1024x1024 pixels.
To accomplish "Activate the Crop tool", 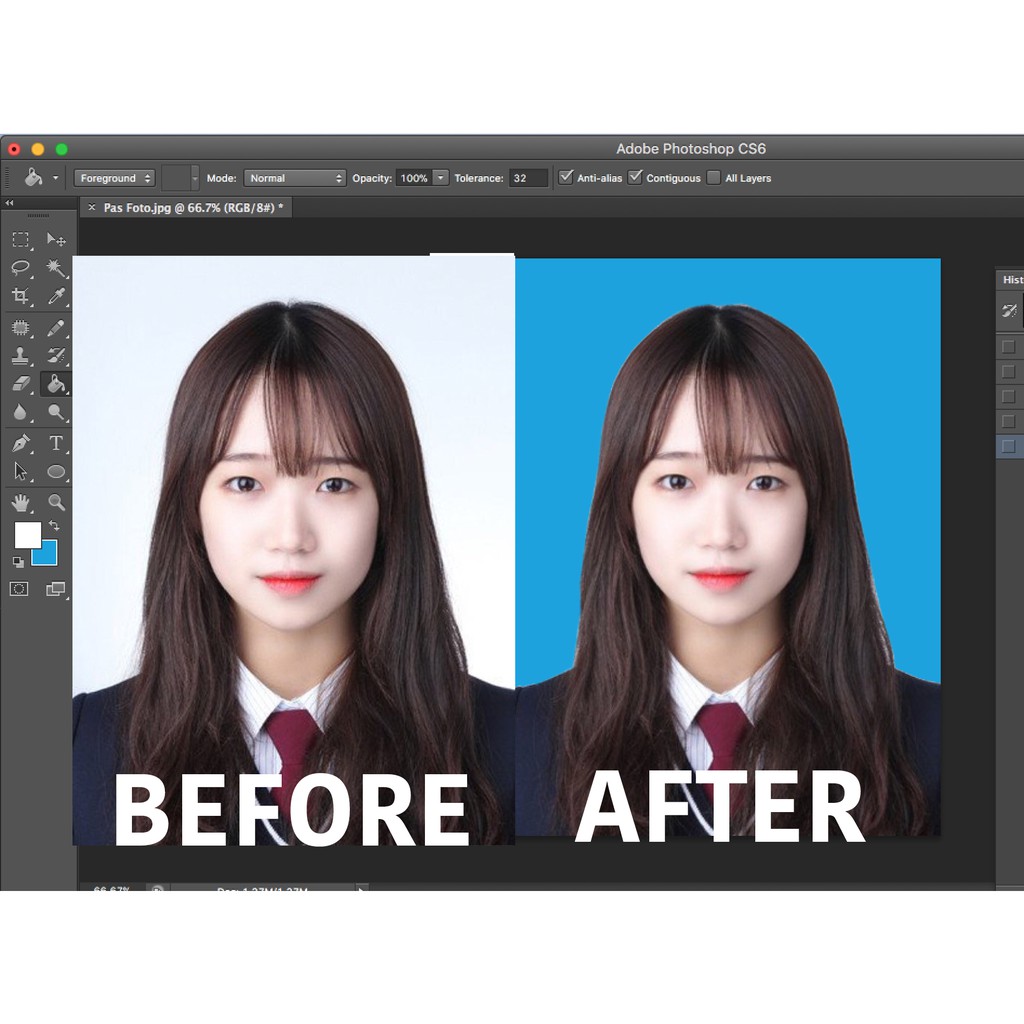I will pos(22,295).
